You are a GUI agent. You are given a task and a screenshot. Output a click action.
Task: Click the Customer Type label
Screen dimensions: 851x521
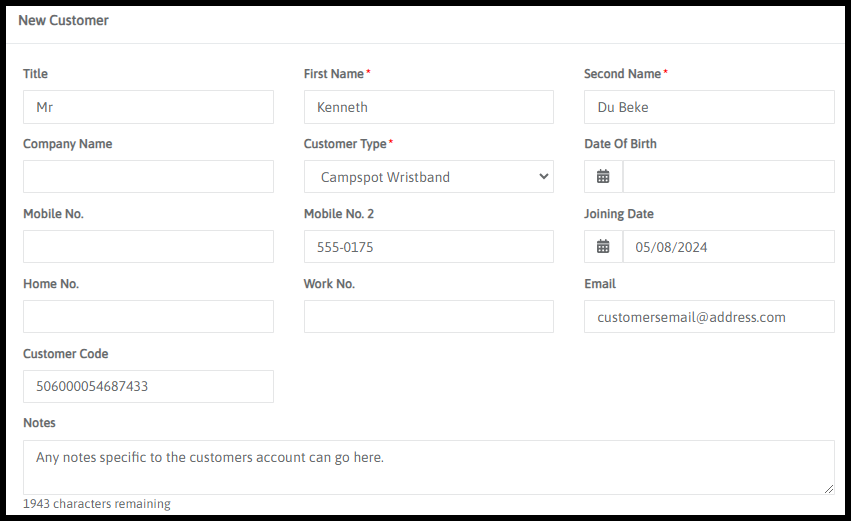(345, 144)
